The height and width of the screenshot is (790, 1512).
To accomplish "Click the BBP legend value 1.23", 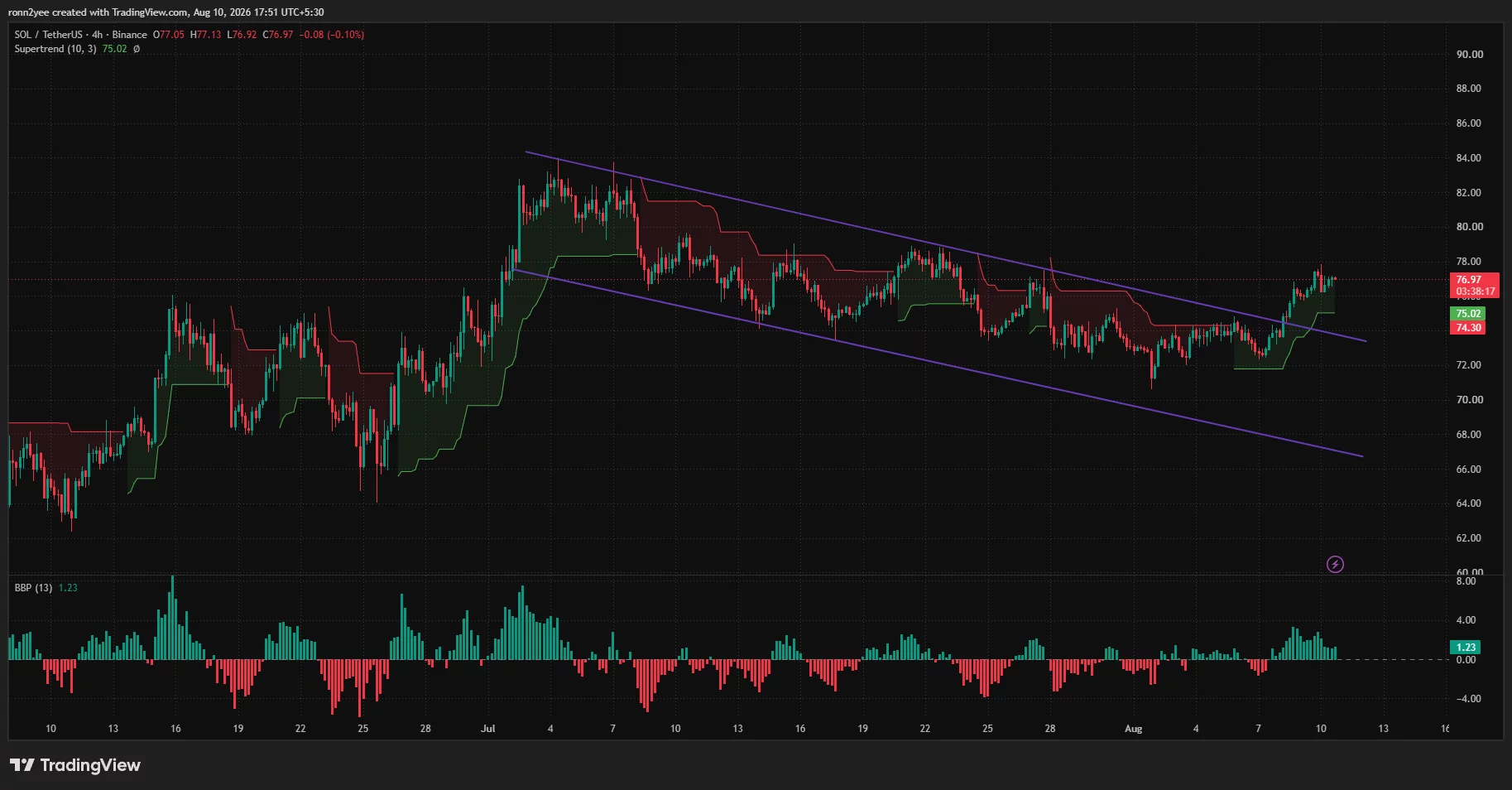I will [x=68, y=588].
